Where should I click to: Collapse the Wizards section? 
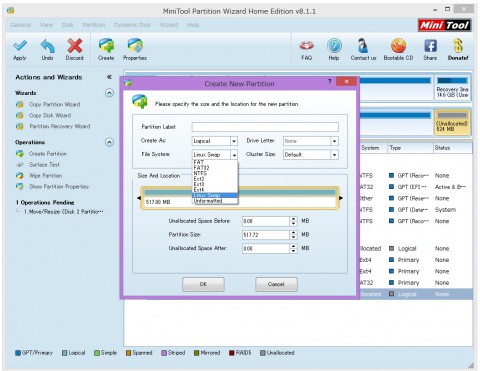pyautogui.click(x=109, y=93)
